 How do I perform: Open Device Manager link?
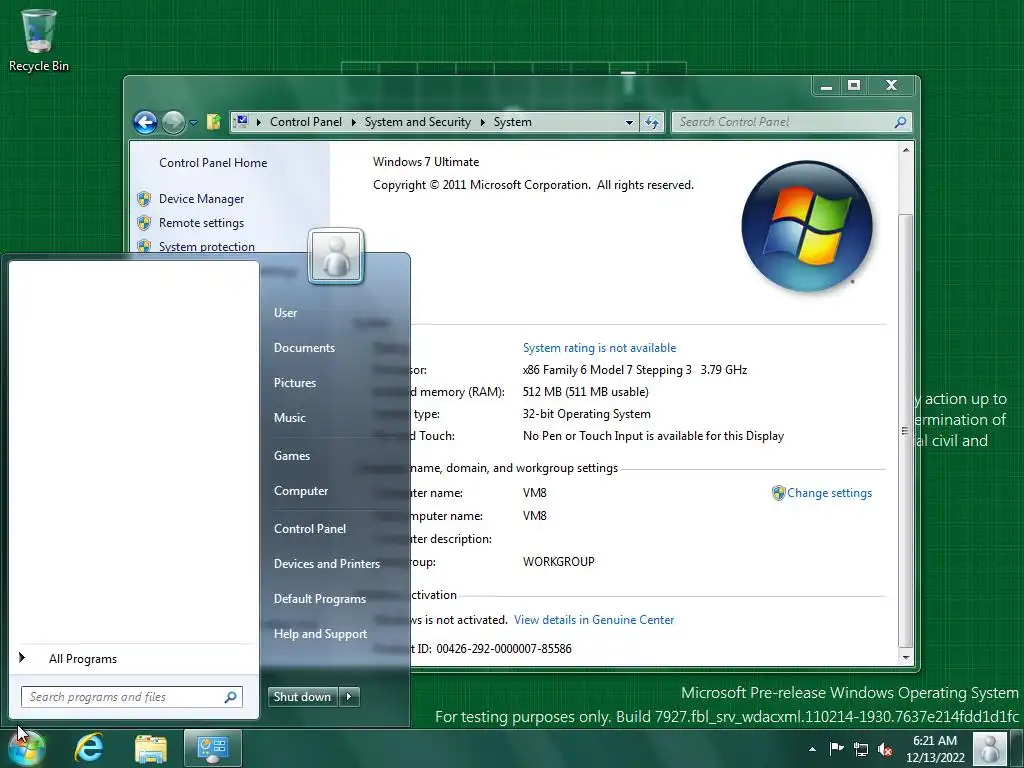(201, 199)
